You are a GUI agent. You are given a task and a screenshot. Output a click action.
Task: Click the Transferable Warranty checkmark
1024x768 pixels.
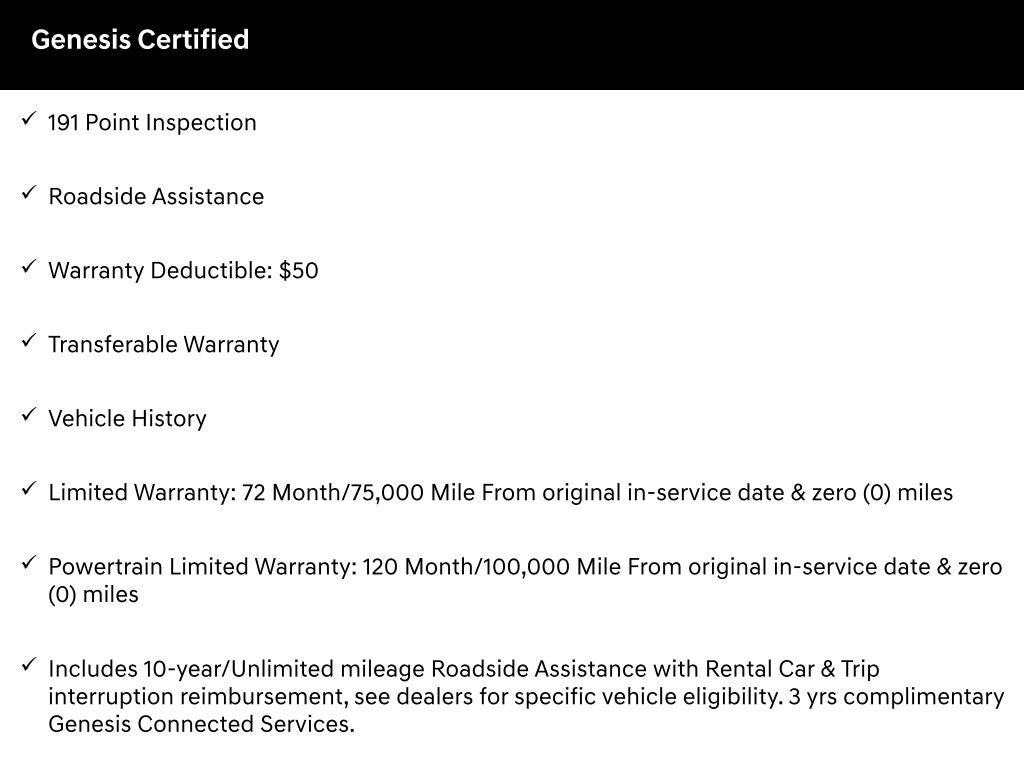[28, 341]
